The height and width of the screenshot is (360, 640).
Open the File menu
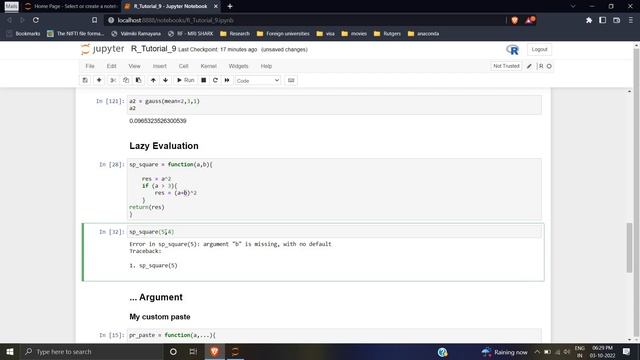tap(90, 66)
